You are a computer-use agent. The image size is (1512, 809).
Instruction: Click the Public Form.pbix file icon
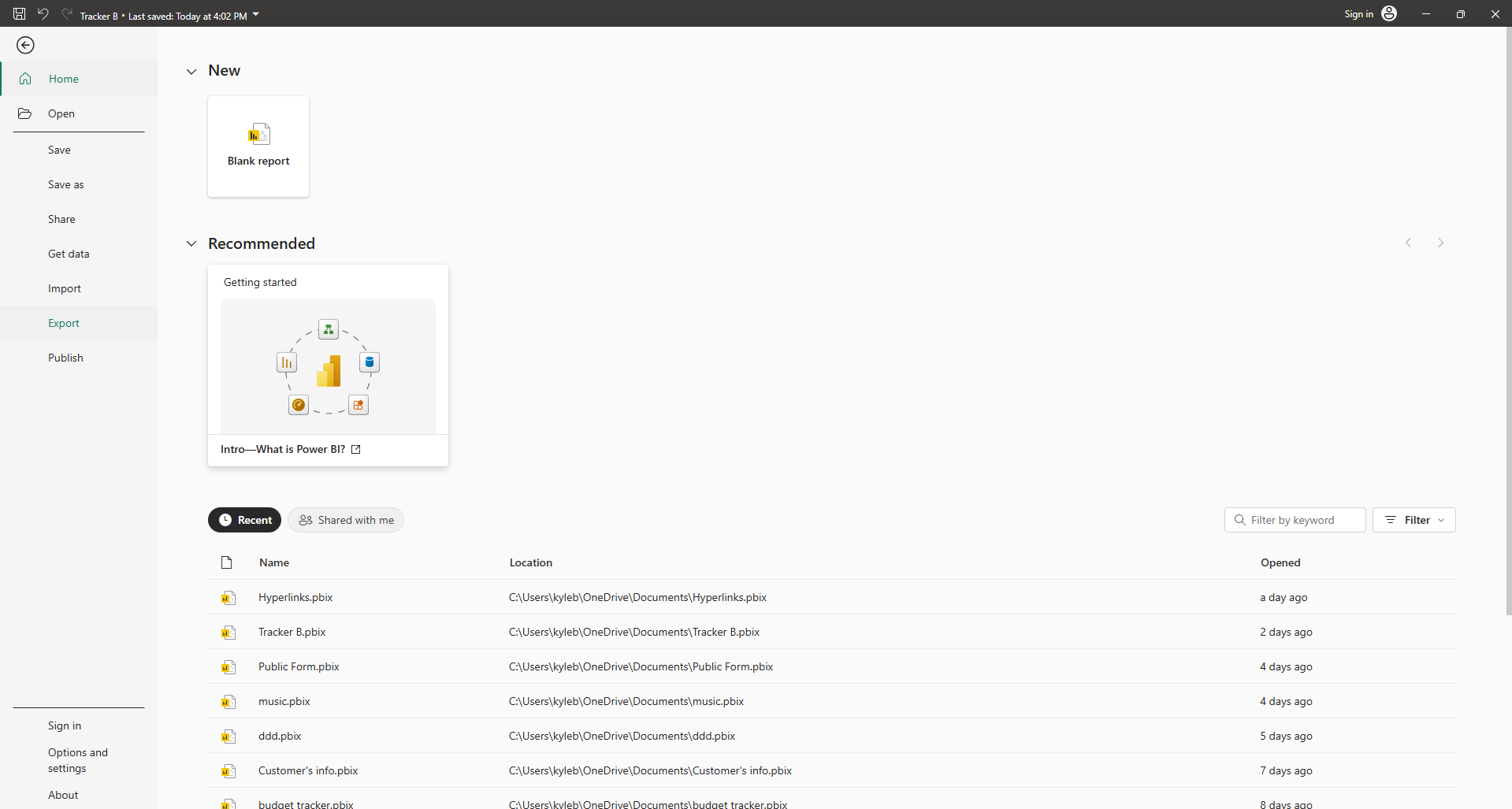click(x=228, y=667)
